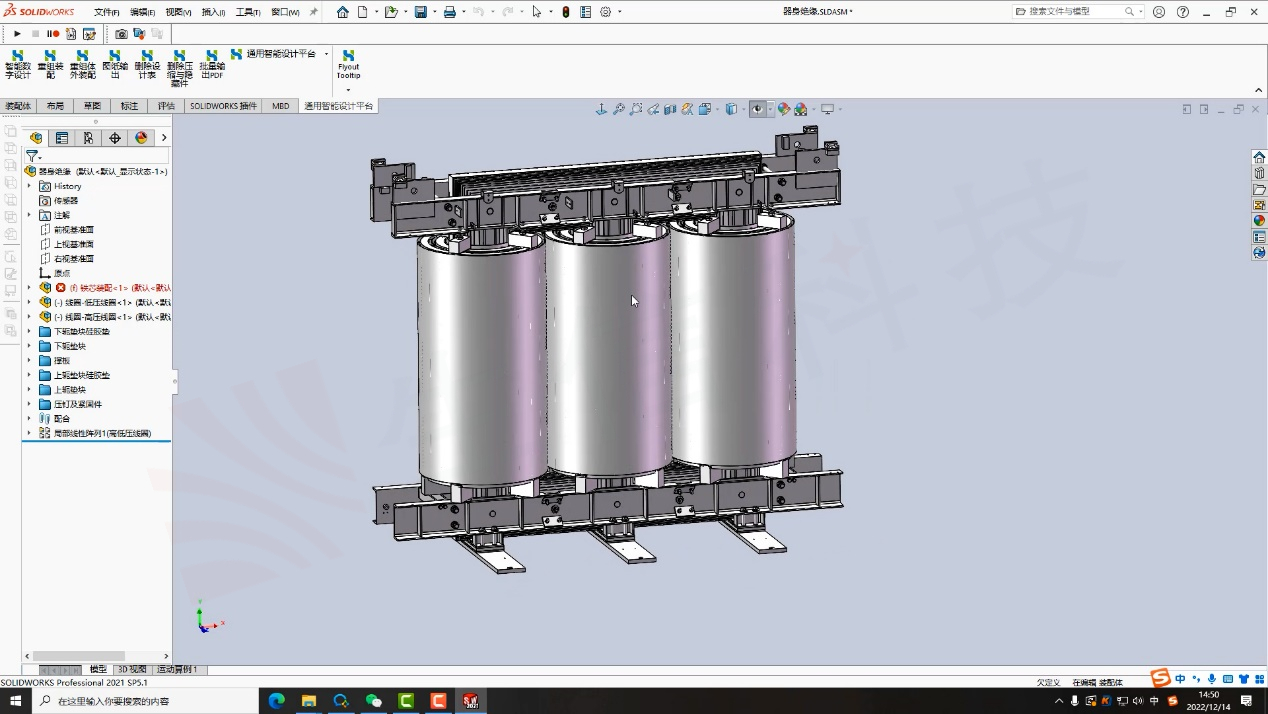The height and width of the screenshot is (714, 1268).
Task: Expand the 注解 tree node
Action: [x=29, y=215]
